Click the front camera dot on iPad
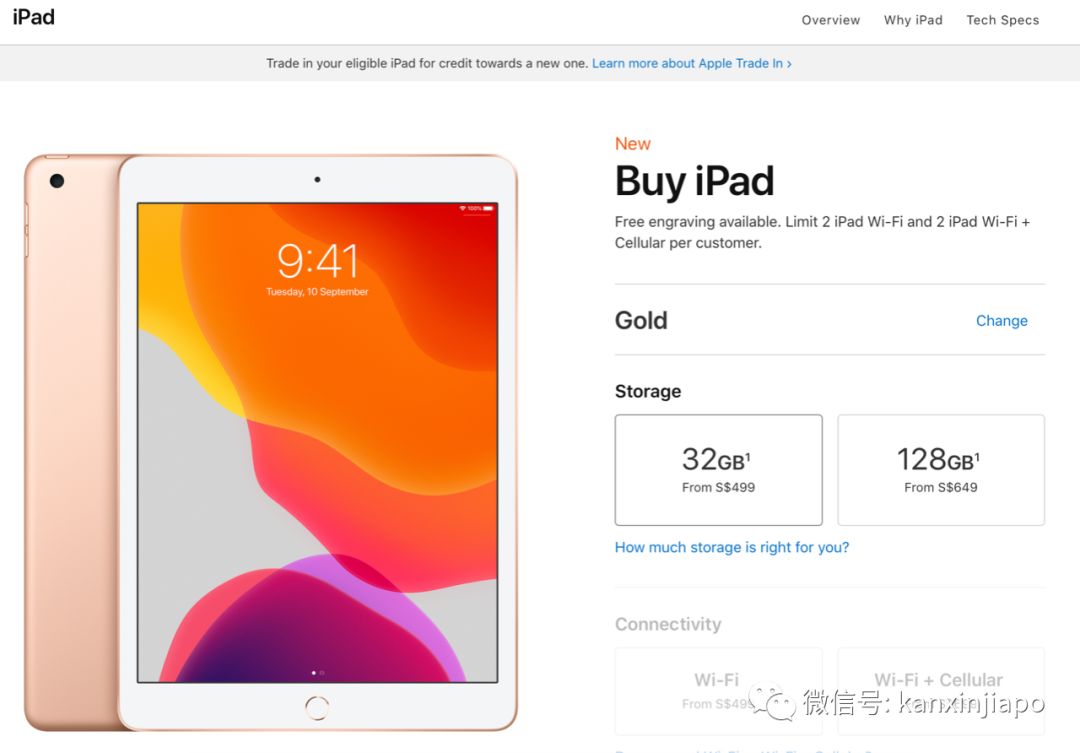This screenshot has width=1080, height=753. [317, 179]
